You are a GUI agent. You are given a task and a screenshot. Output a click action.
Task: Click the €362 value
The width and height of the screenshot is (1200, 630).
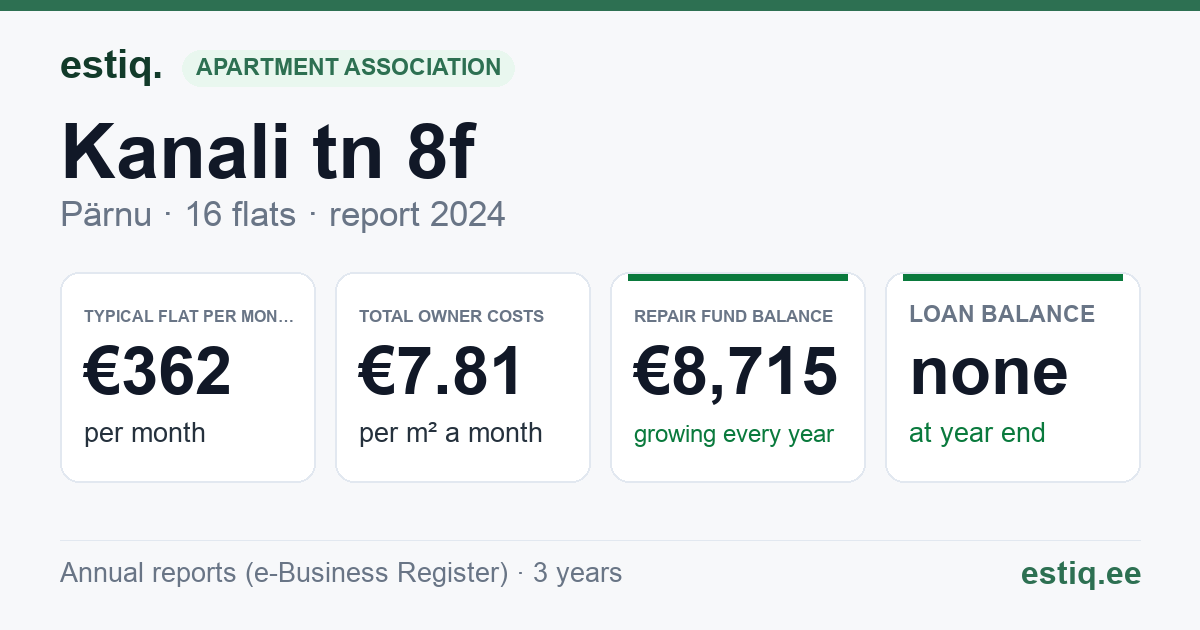[x=158, y=371]
